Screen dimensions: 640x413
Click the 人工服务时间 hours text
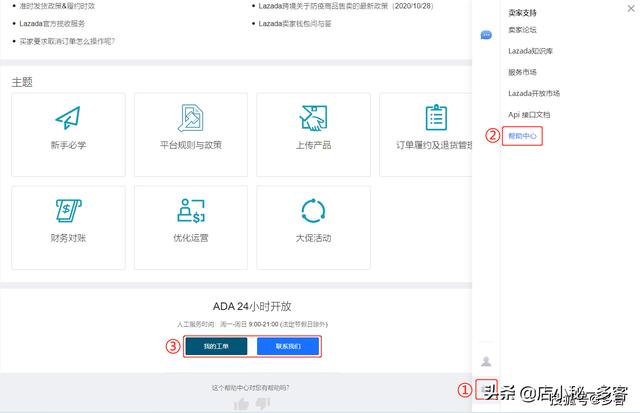tap(252, 324)
